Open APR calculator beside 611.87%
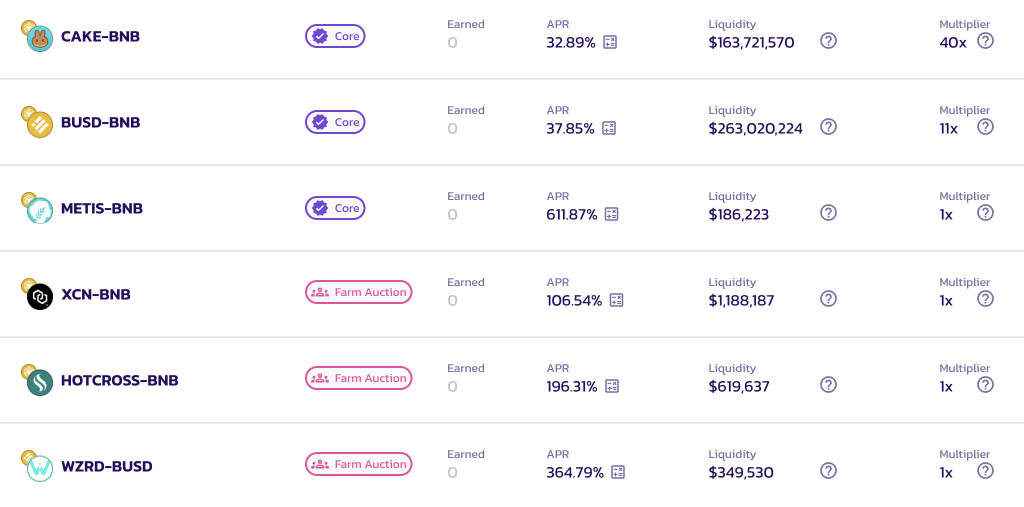 point(612,214)
